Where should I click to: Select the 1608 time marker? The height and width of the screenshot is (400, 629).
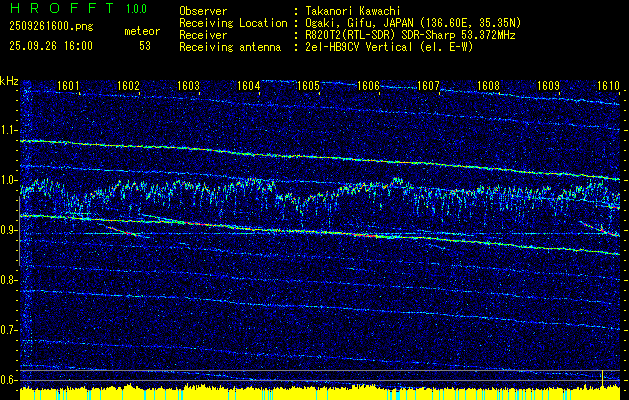(x=488, y=86)
